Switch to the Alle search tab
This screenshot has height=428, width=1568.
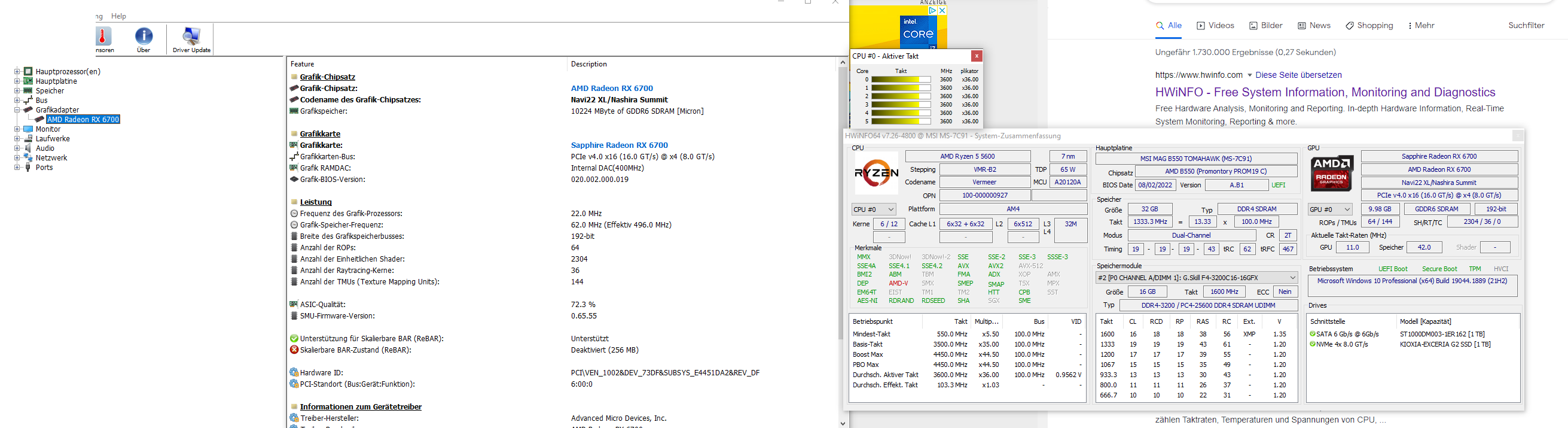[1169, 26]
